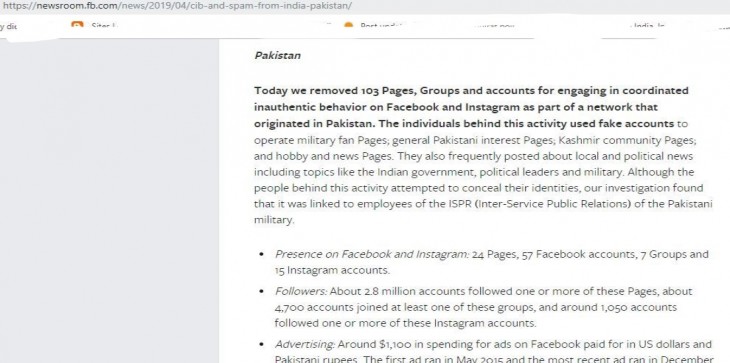
Task: Open the 'Post und...' bookmark
Action: tap(381, 26)
